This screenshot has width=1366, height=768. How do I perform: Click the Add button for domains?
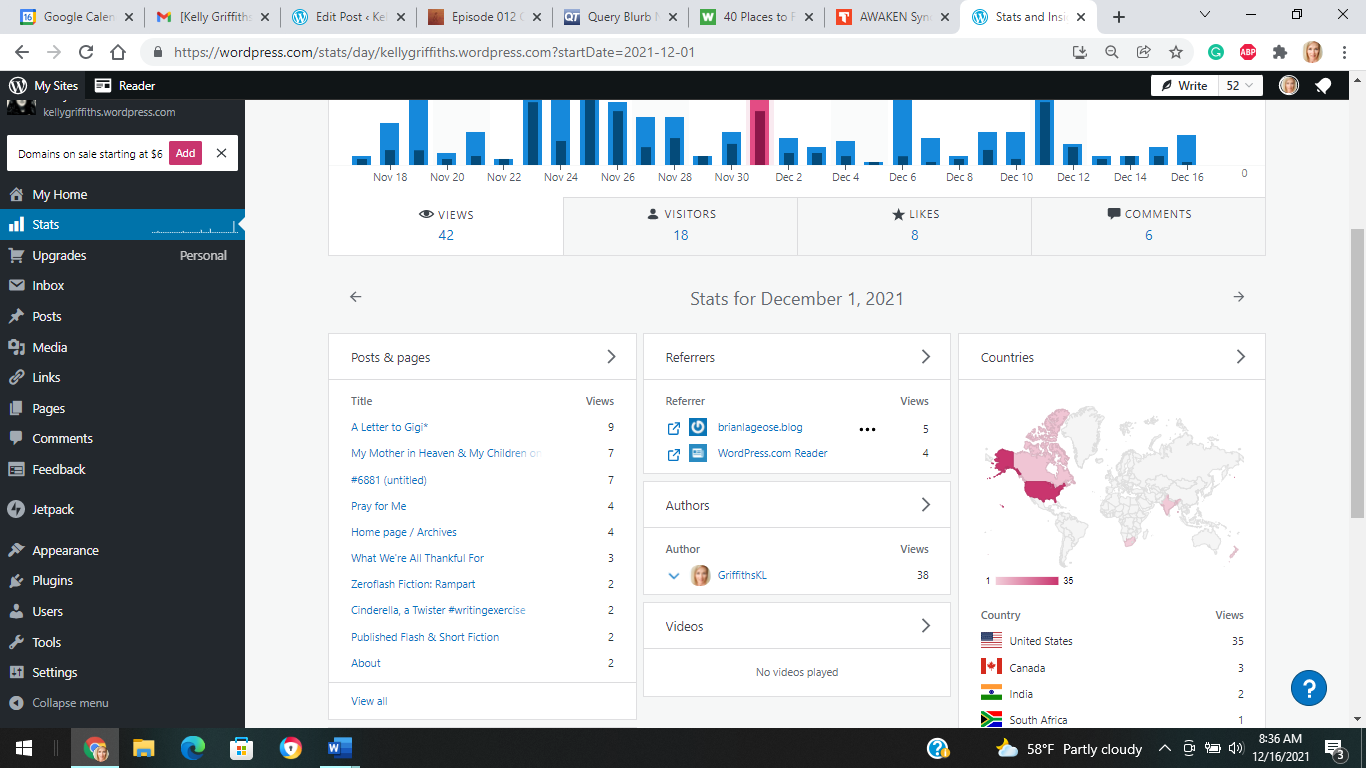(185, 153)
